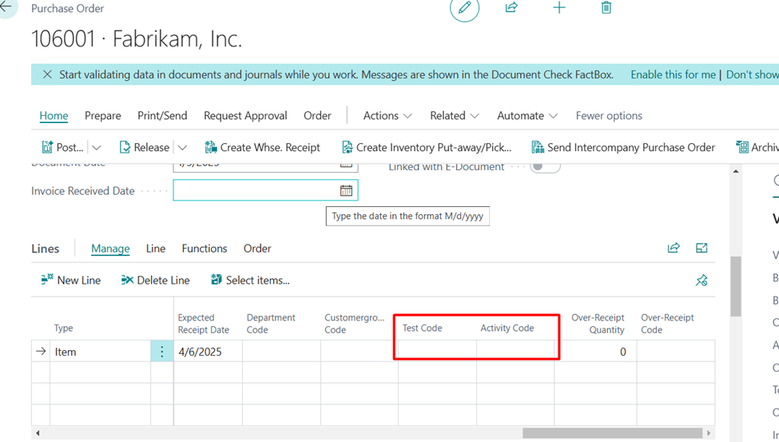Click Activity Code column header
Screen dimensions: 779x442
[507, 328]
